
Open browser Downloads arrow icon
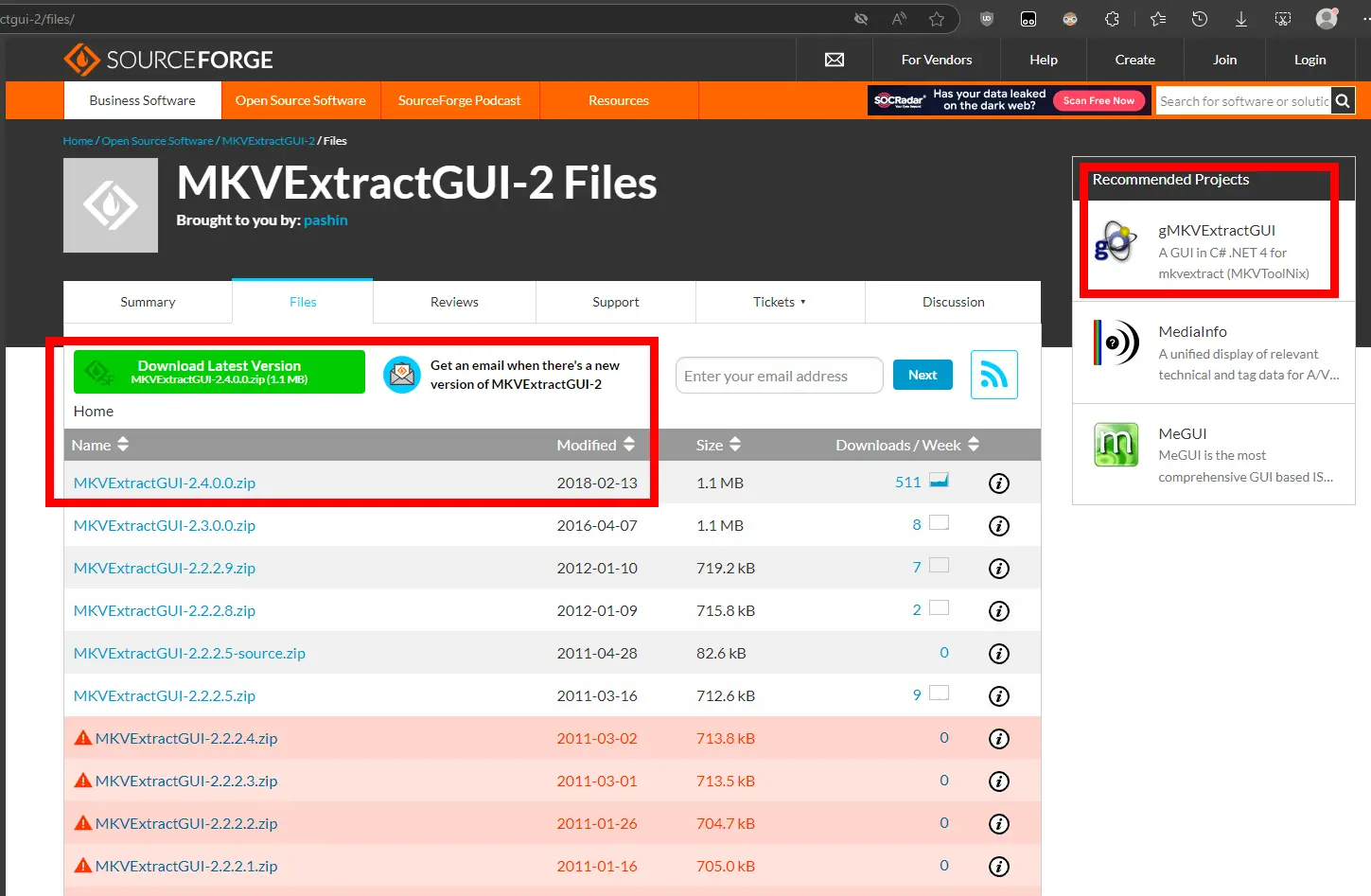[x=1241, y=19]
